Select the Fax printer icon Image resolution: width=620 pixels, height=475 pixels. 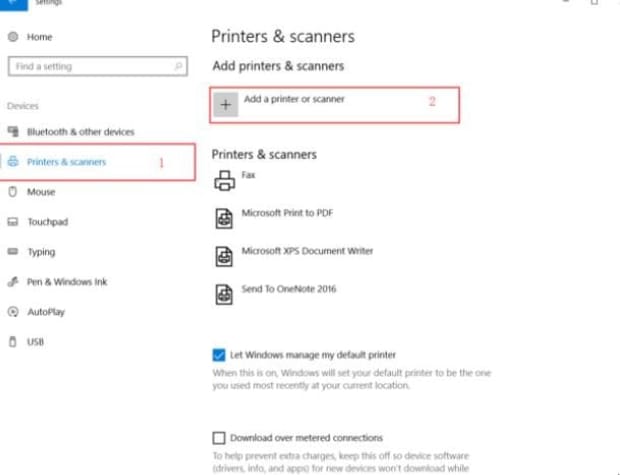coord(225,181)
